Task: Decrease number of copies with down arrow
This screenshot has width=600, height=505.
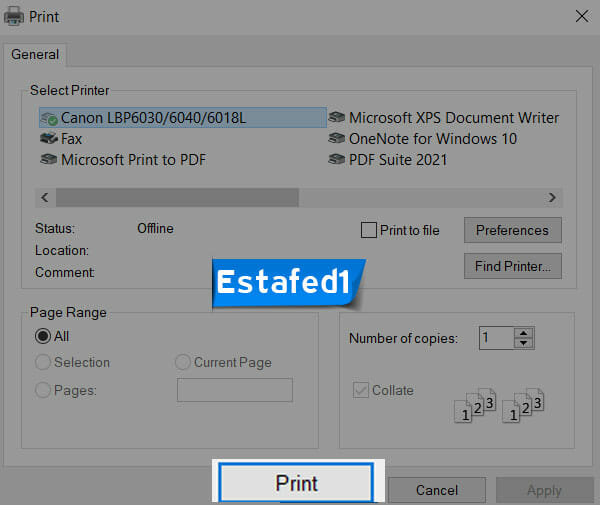Action: [x=523, y=343]
